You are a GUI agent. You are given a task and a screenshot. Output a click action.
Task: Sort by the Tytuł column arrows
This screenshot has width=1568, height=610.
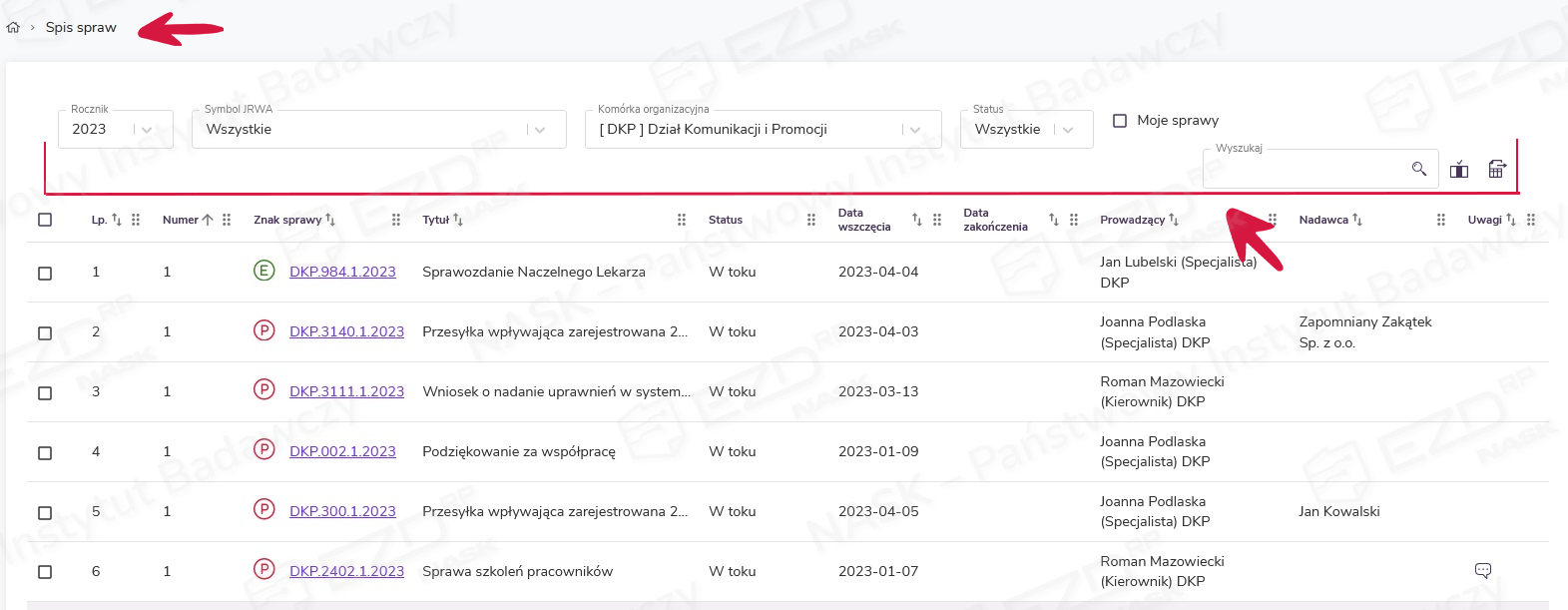[458, 220]
